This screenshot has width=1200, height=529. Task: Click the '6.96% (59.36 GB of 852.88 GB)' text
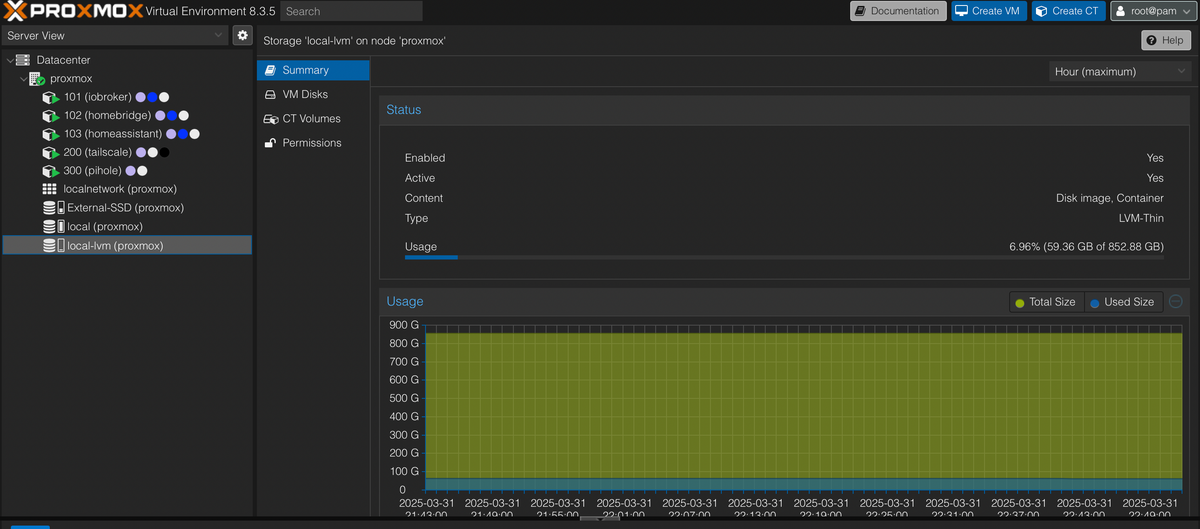(x=1087, y=246)
